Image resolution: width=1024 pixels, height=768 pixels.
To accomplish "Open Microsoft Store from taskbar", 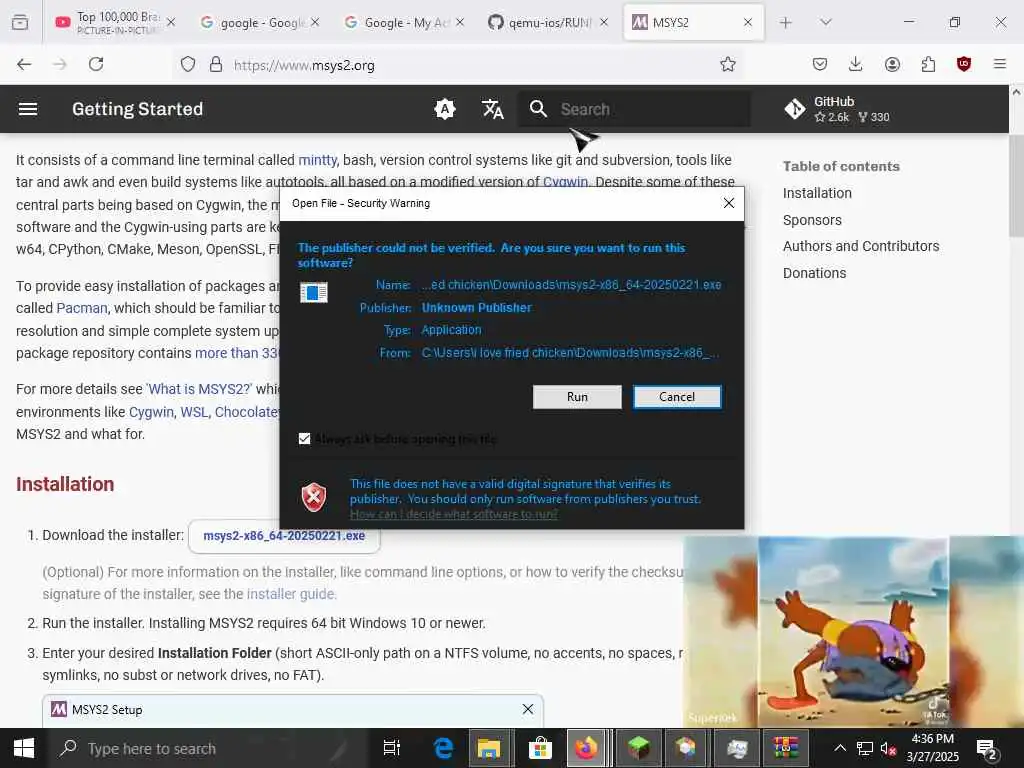I will click(540, 748).
